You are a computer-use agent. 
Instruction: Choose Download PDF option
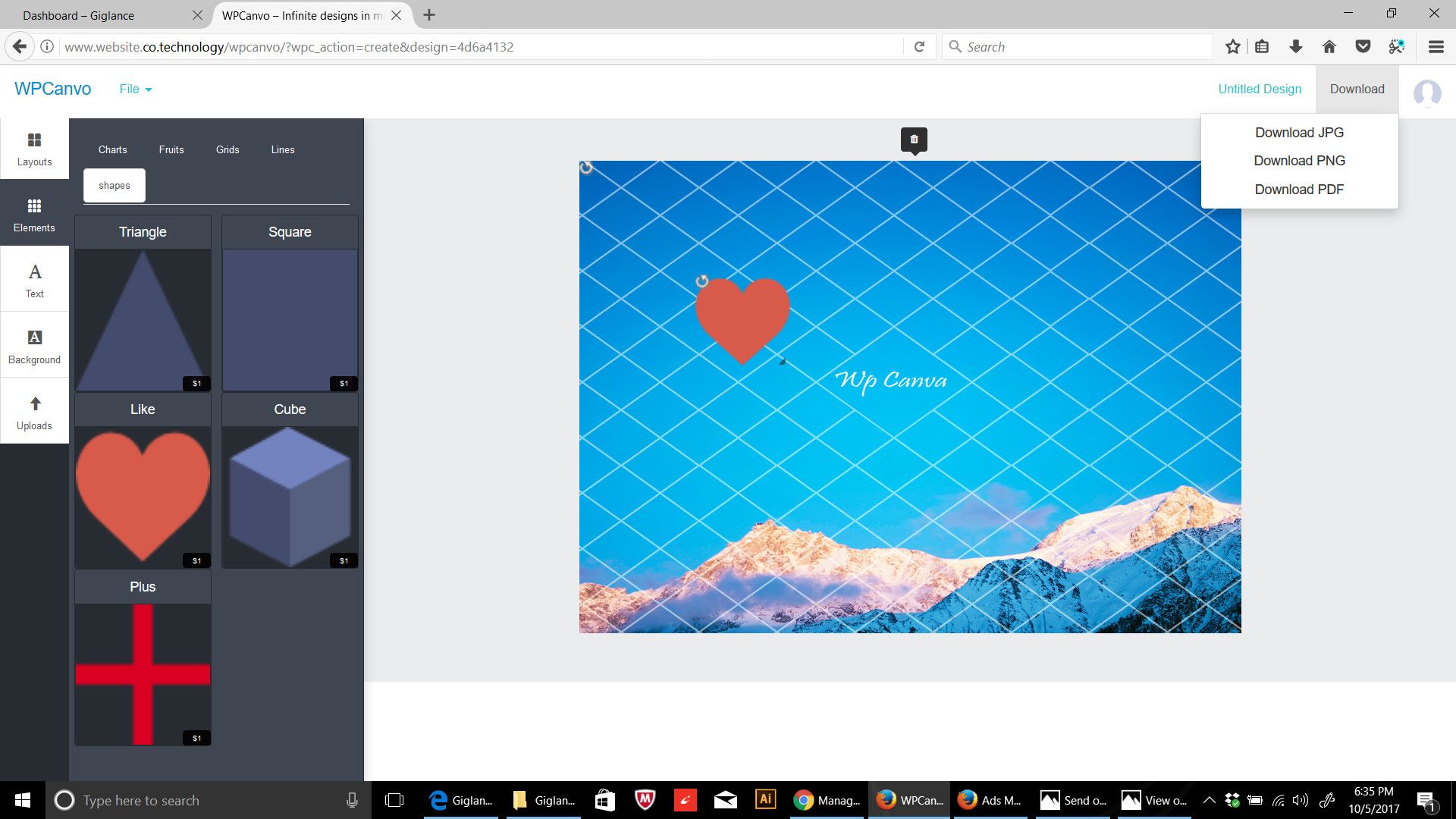(1299, 190)
